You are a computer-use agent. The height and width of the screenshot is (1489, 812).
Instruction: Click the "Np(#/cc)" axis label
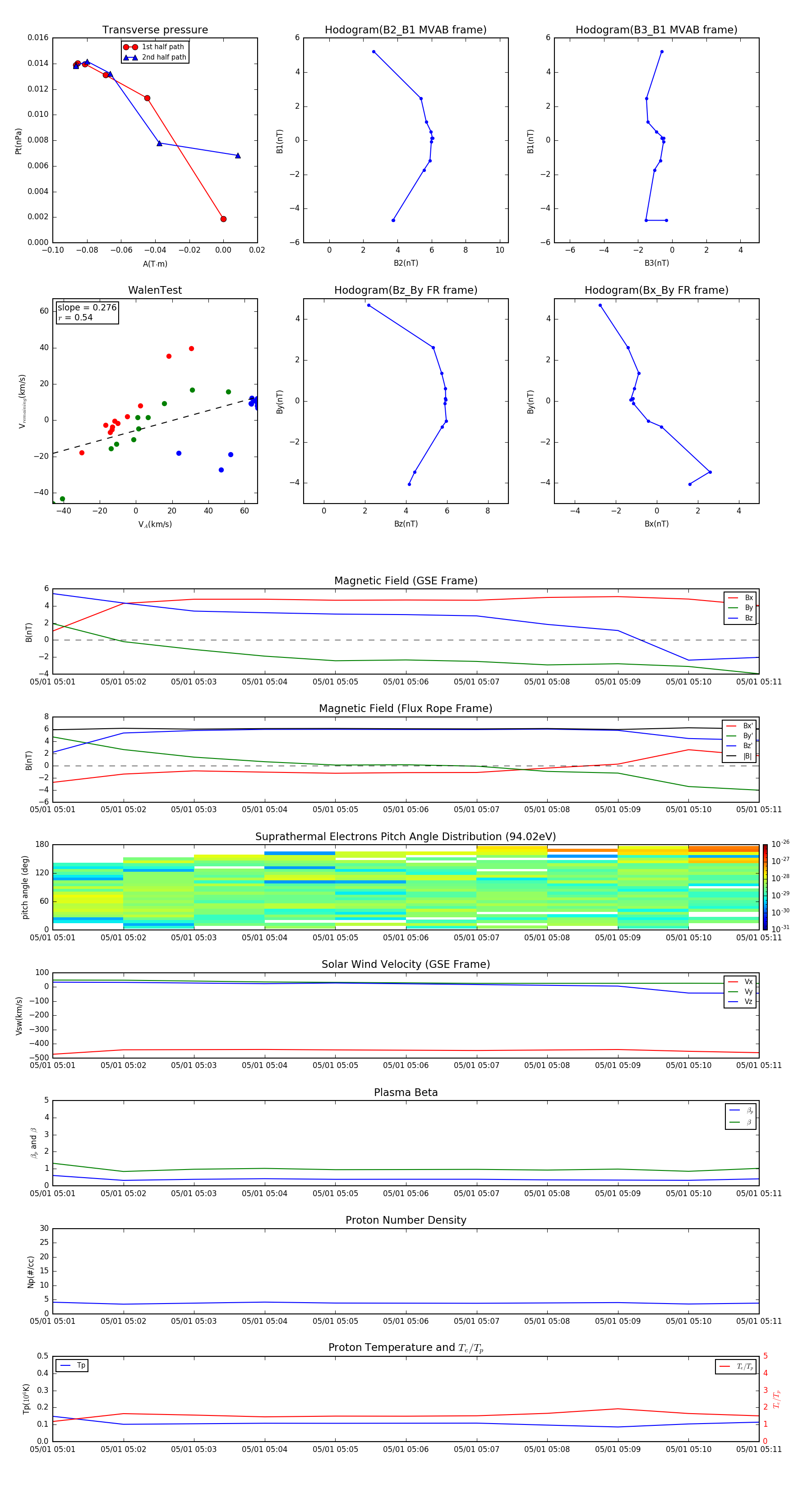[x=31, y=1272]
